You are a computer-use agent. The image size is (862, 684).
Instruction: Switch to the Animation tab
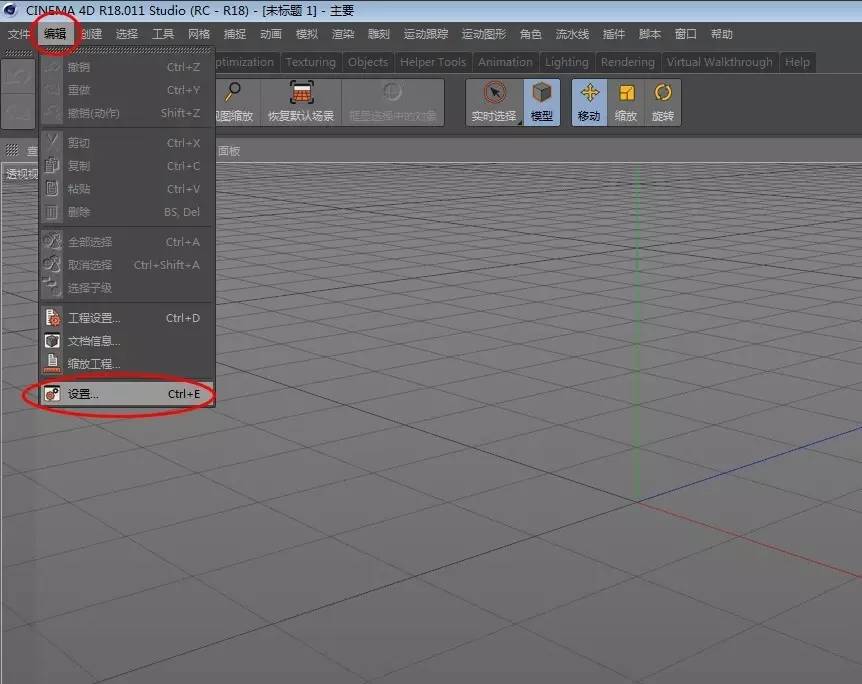pyautogui.click(x=505, y=62)
